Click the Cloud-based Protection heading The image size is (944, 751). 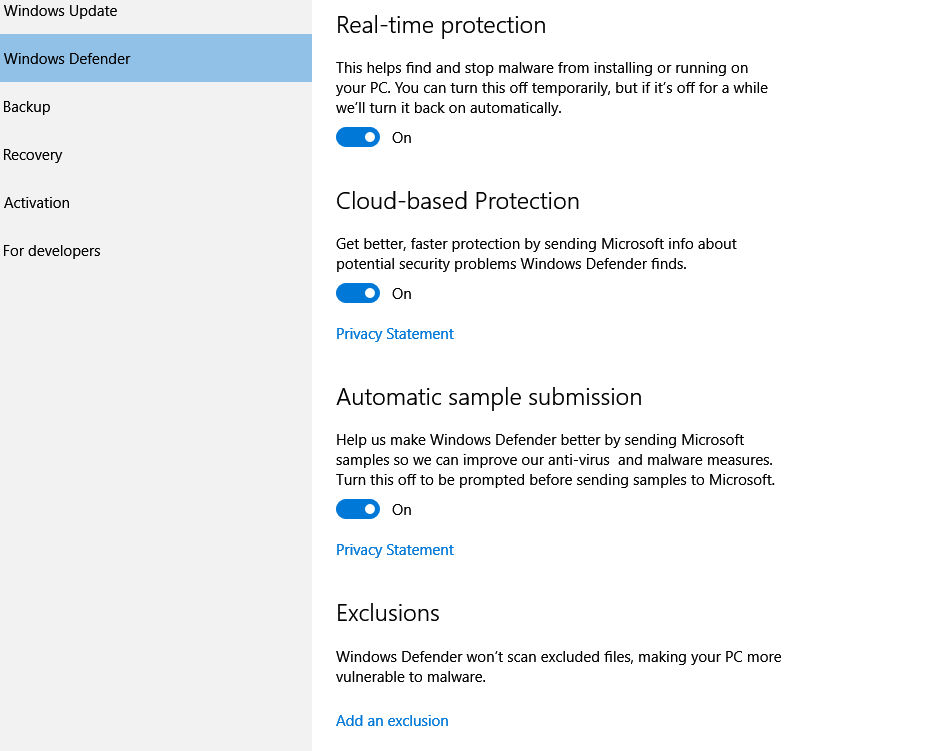click(x=458, y=201)
